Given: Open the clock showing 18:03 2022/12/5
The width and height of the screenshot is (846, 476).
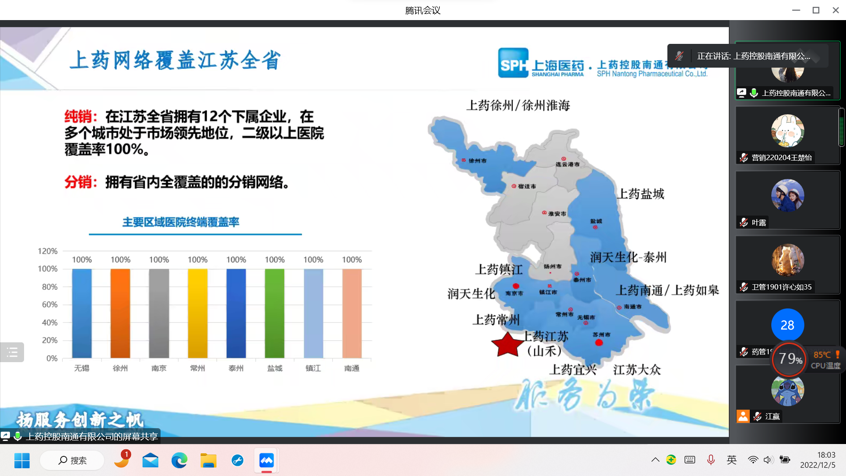Looking at the screenshot, I should click(x=818, y=460).
